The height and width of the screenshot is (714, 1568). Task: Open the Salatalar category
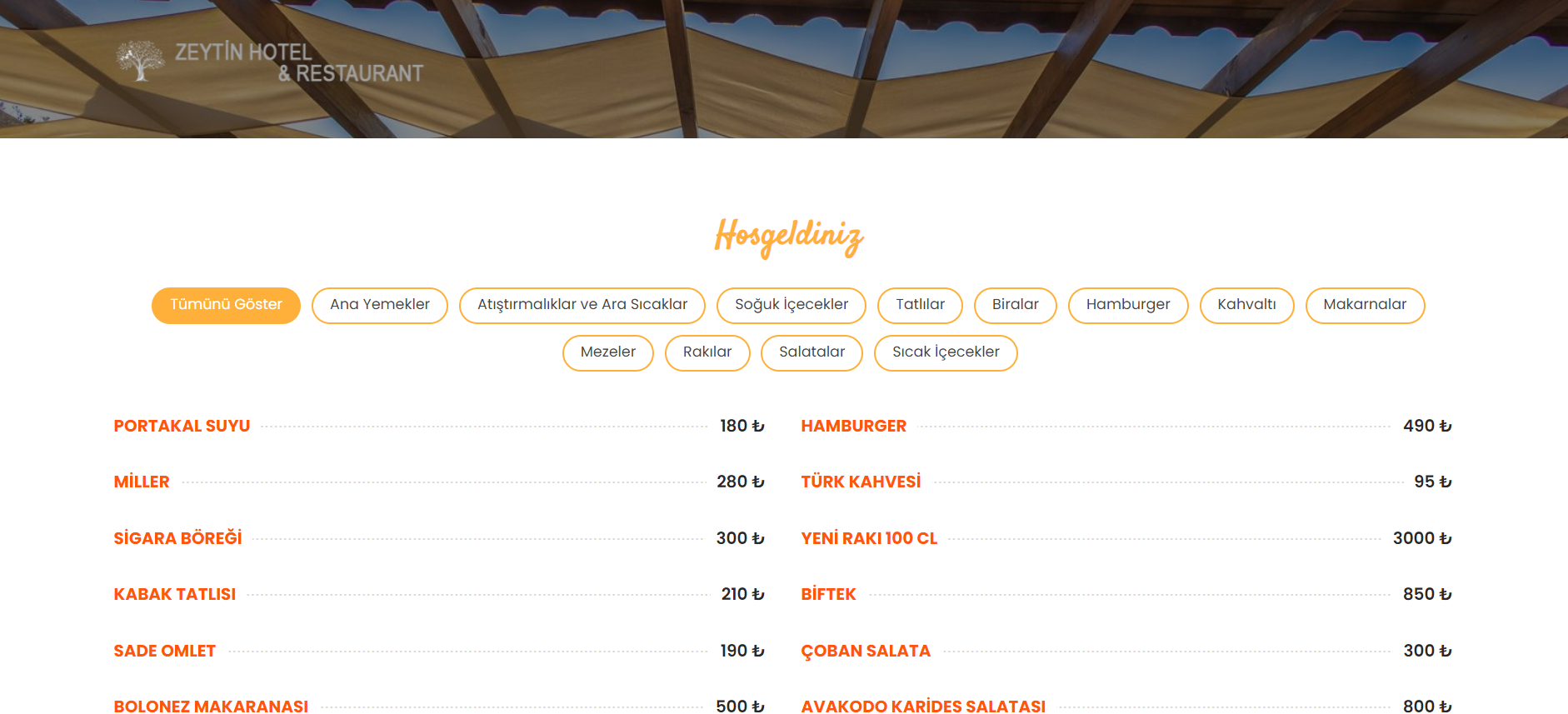811,352
